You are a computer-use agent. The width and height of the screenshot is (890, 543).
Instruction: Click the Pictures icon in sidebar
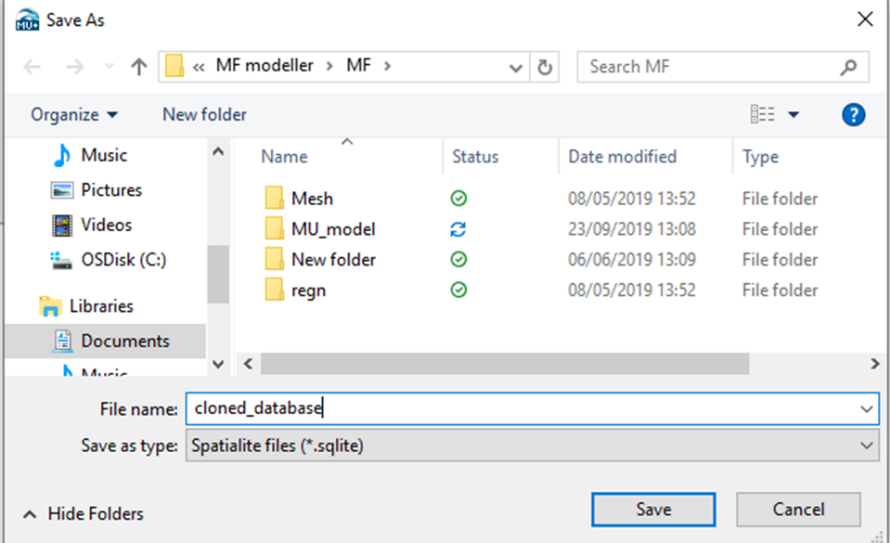click(62, 190)
